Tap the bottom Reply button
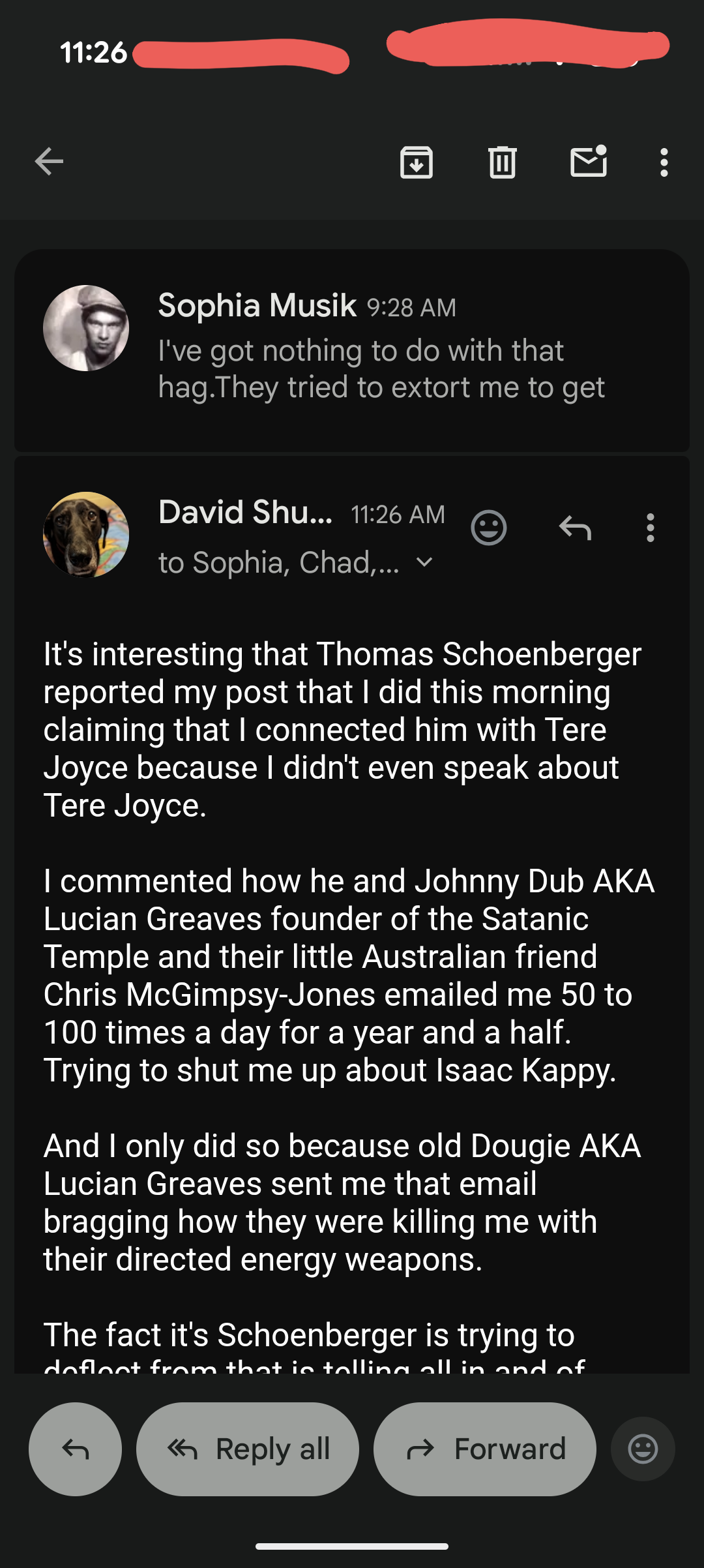Screen dimensions: 704x1568 (x=76, y=1449)
